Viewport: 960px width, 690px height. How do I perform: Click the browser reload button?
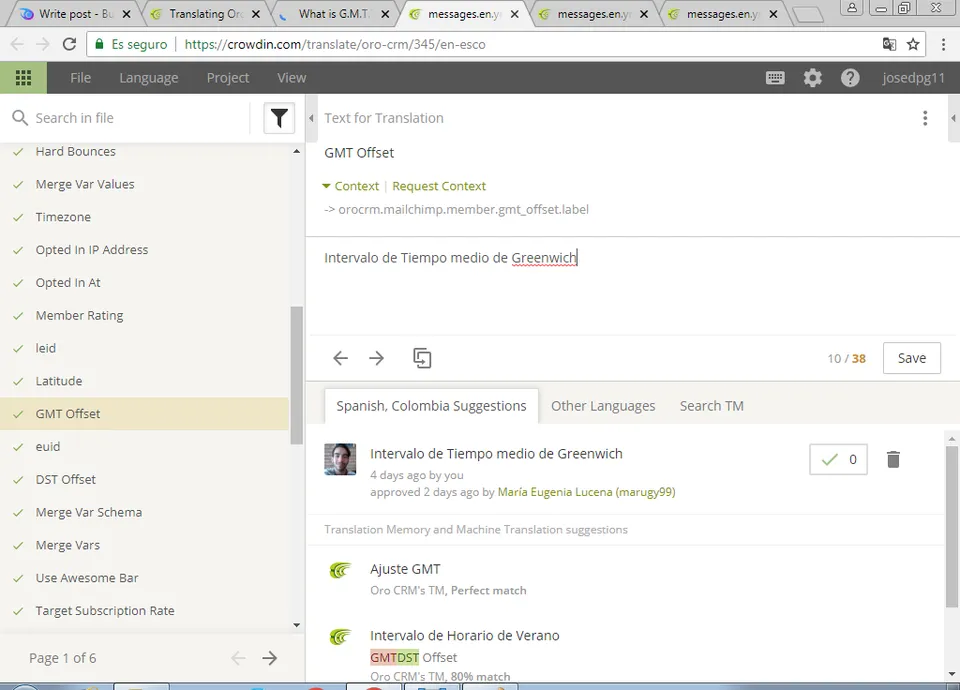pyautogui.click(x=69, y=44)
